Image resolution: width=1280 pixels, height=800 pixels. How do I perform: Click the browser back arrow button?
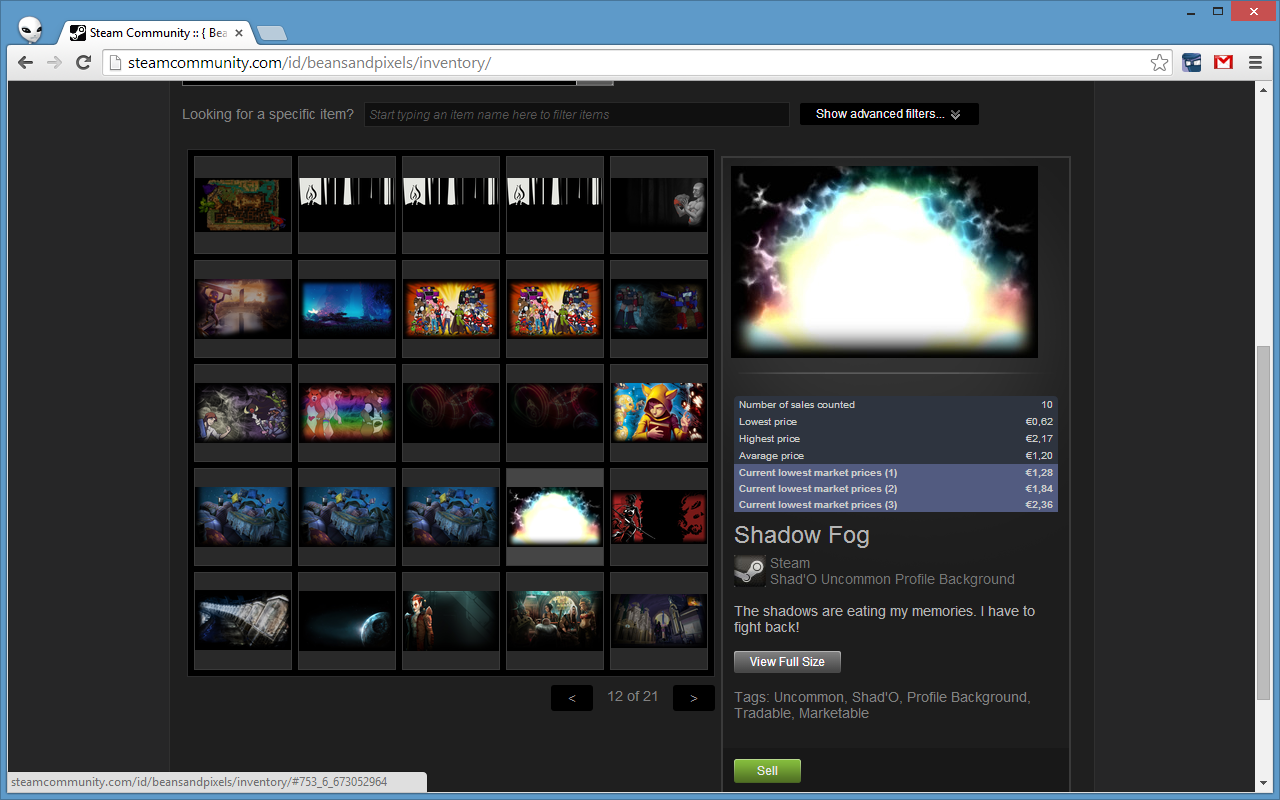26,63
